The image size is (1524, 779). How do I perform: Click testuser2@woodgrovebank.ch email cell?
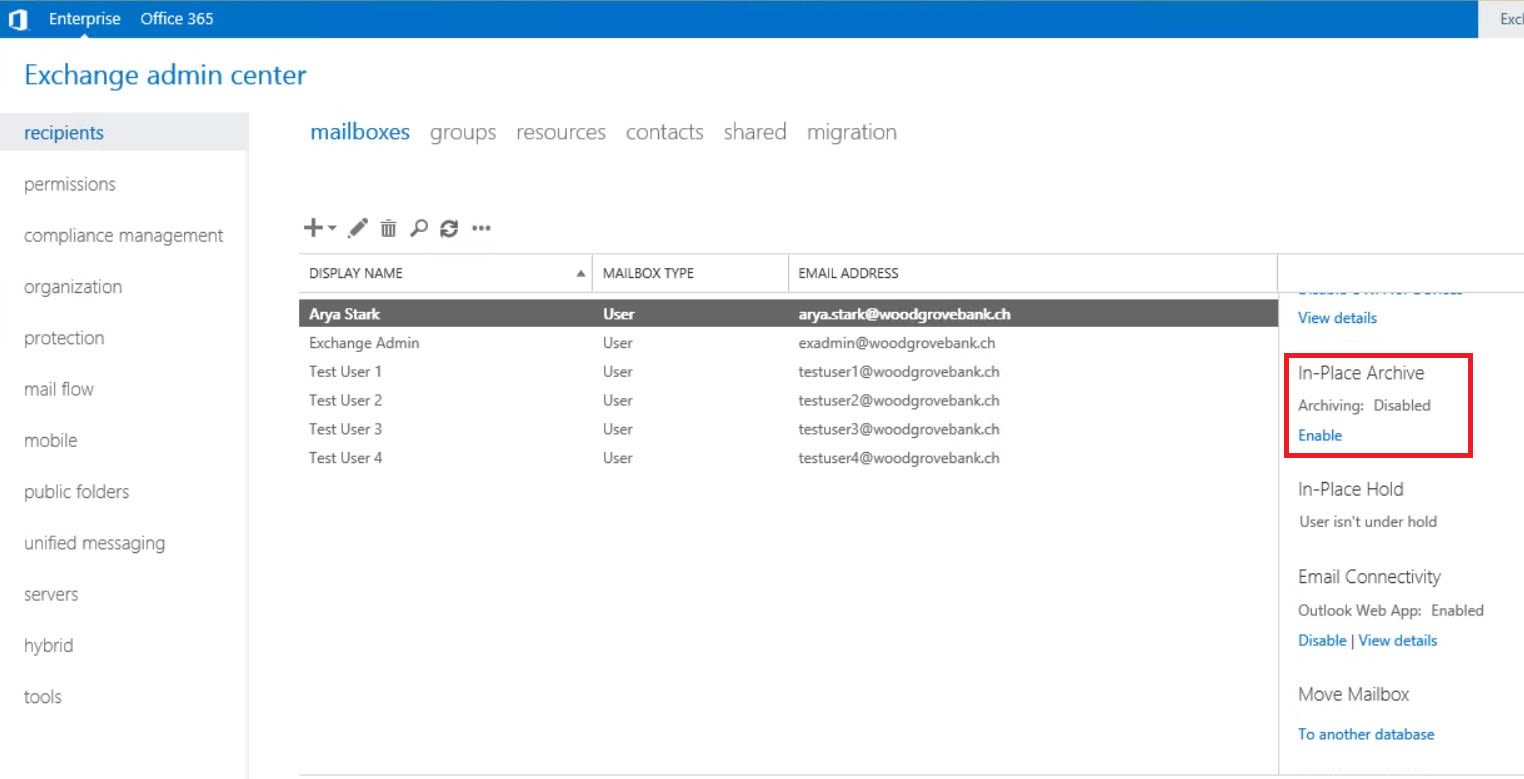click(899, 400)
